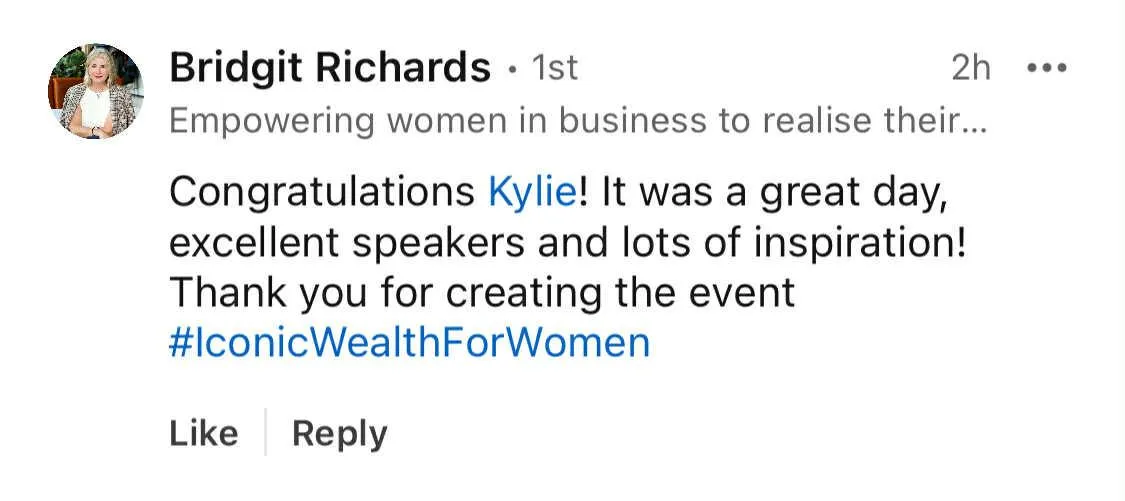This screenshot has width=1125, height=501.
Task: Click the 'Thank you for creating the event' line
Action: [482, 293]
